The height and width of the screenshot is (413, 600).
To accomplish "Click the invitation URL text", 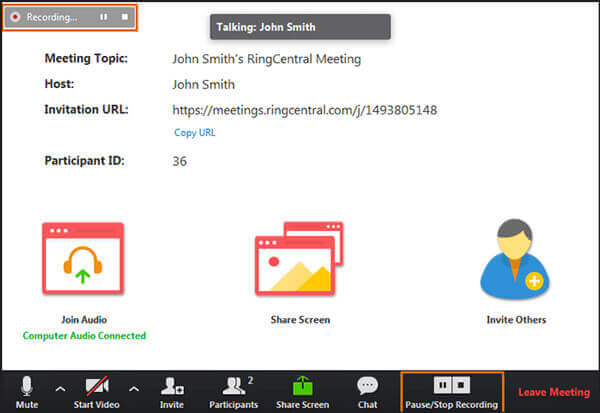I will click(x=305, y=110).
